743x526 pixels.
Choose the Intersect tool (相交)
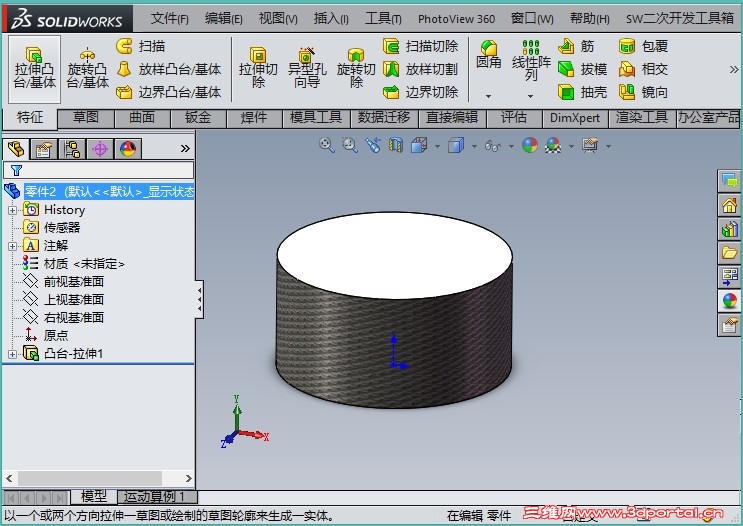coord(643,69)
